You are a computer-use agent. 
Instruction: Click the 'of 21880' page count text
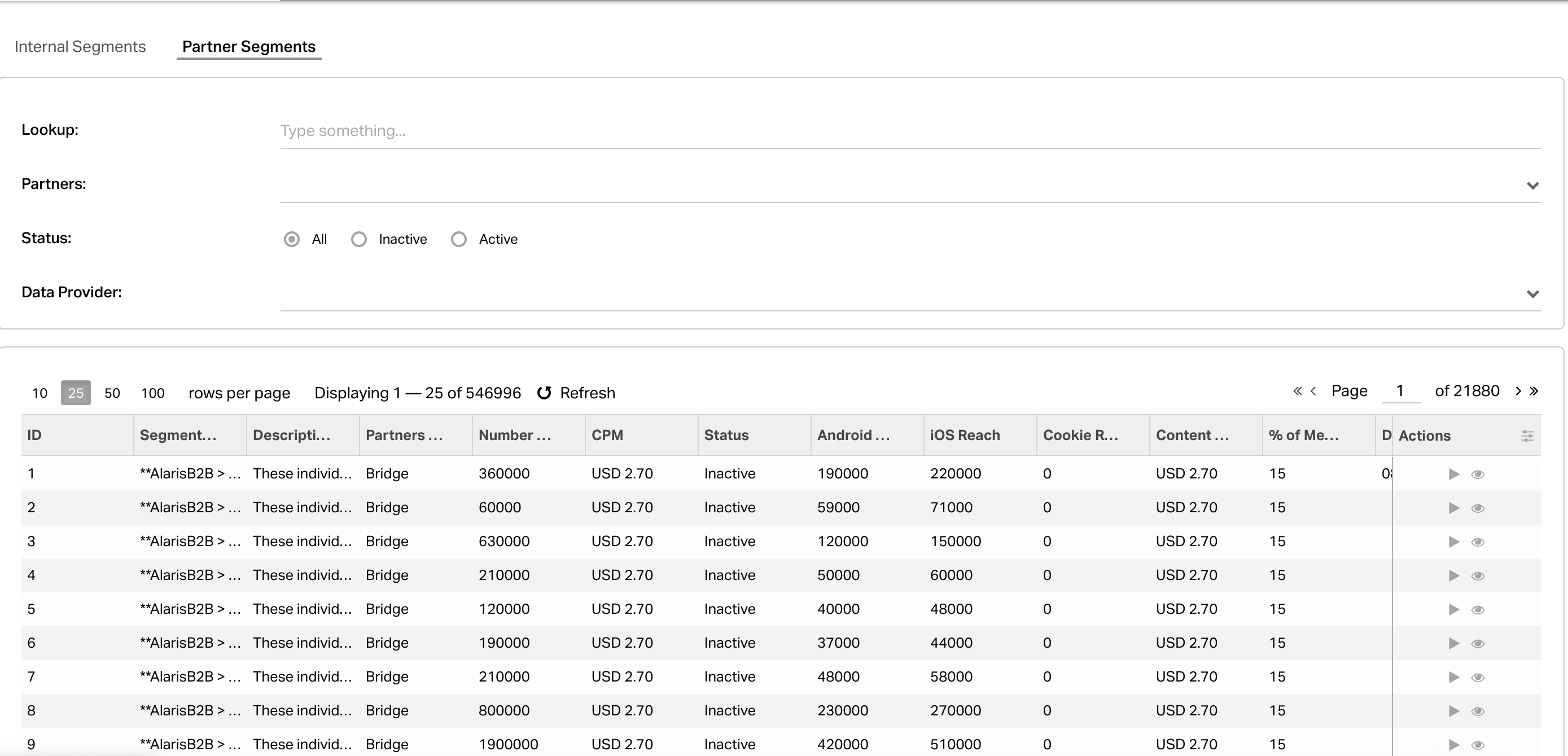pyautogui.click(x=1467, y=390)
